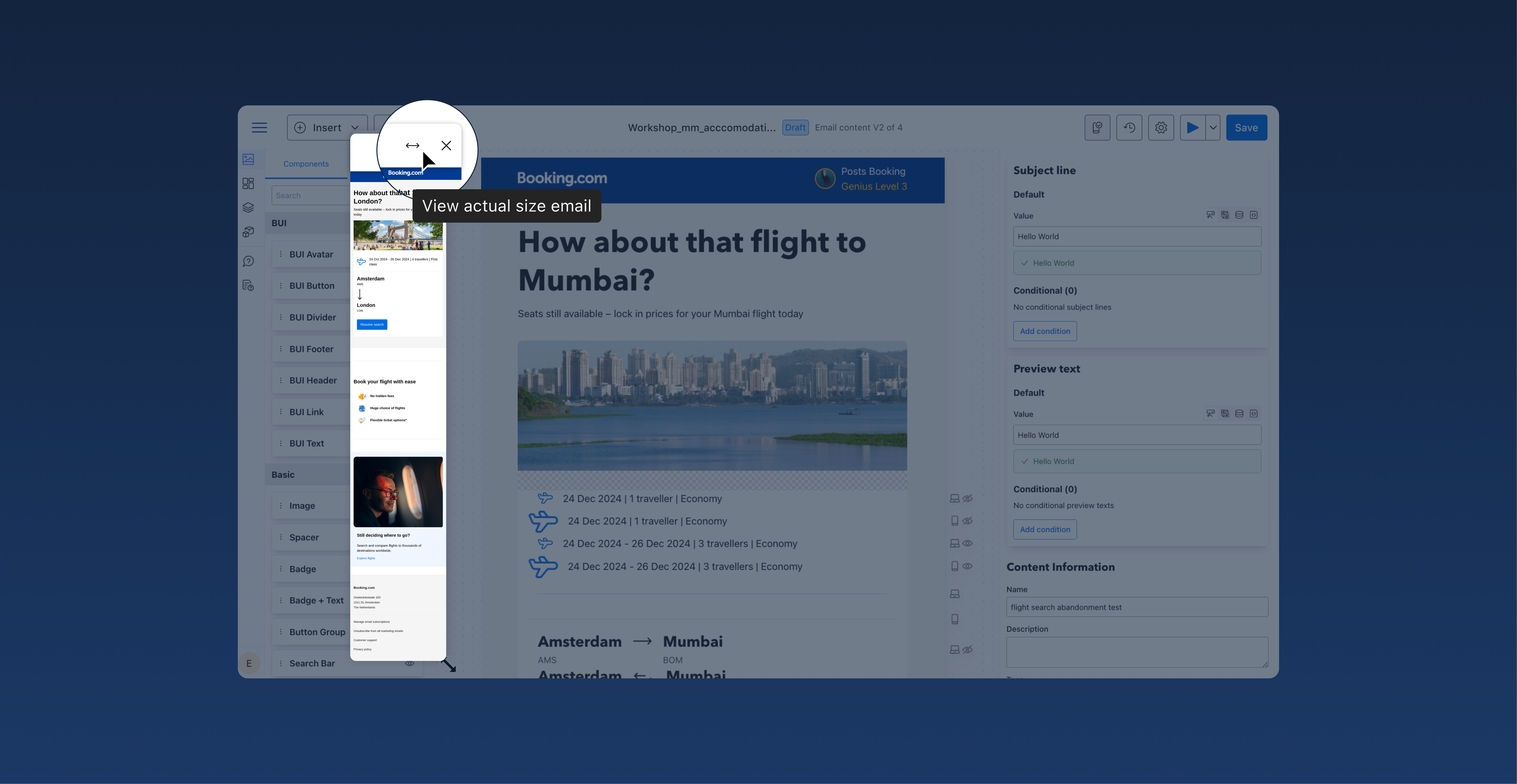The width and height of the screenshot is (1517, 784).
Task: Select the BUI Avatar component
Action: 311,255
